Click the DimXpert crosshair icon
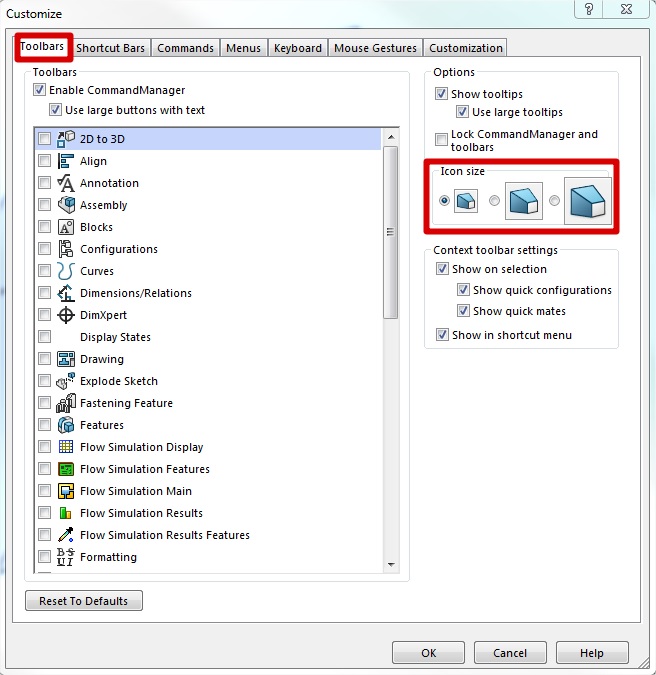Screen dimensions: 656x675 (x=66, y=315)
